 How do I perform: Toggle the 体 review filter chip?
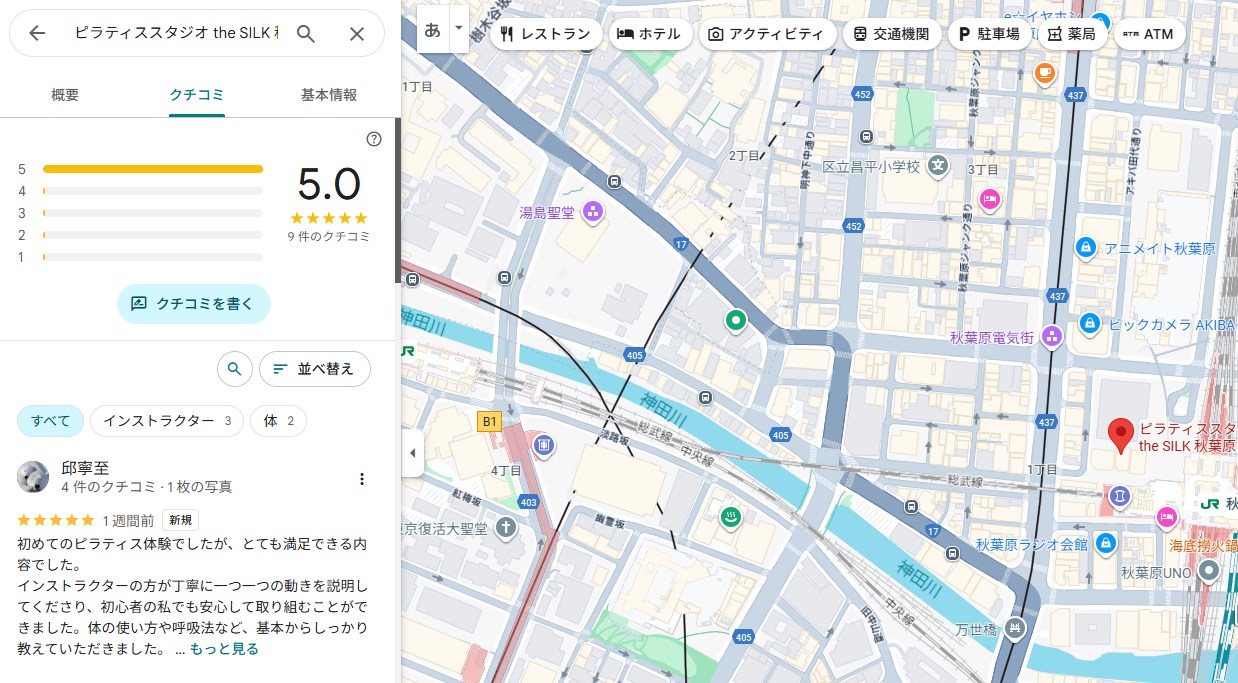(278, 421)
